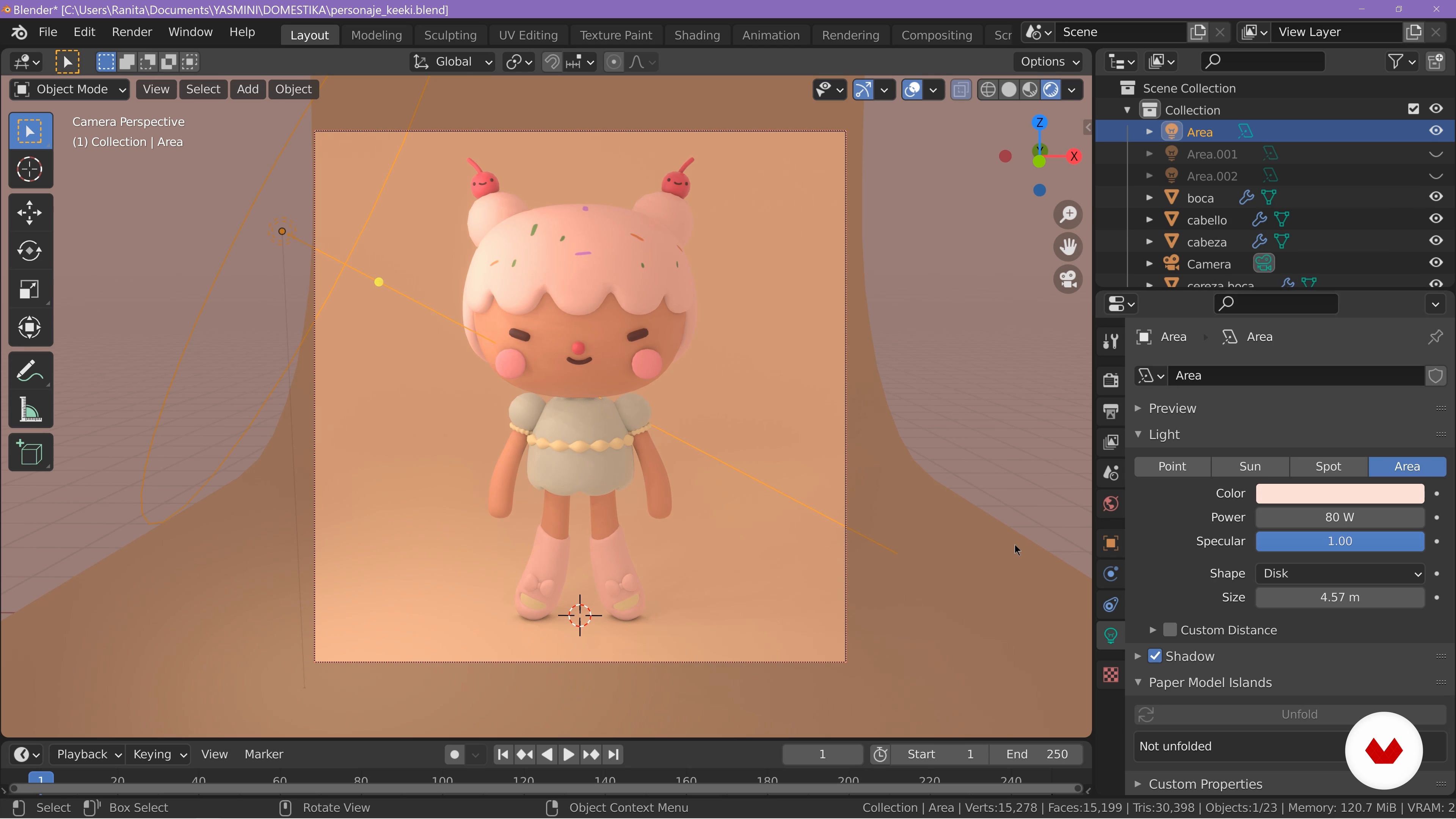Open the Shape dropdown set to Disk

(1340, 574)
